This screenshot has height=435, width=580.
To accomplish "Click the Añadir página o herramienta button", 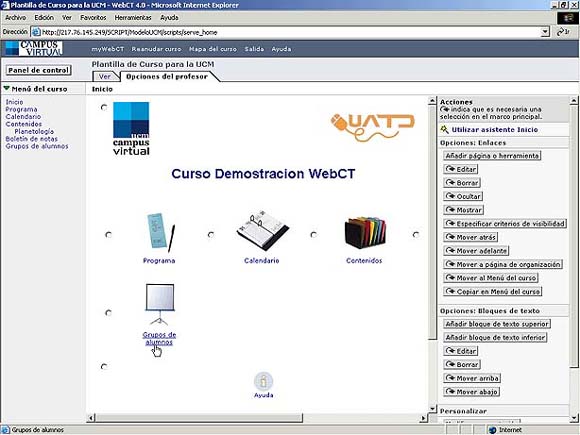I will (x=492, y=156).
